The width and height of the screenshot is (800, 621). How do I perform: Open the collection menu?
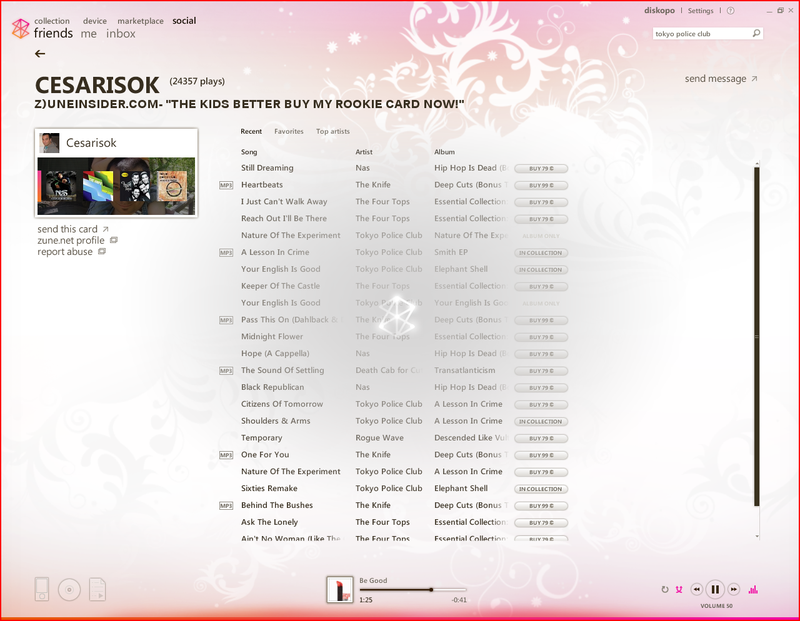[x=52, y=21]
